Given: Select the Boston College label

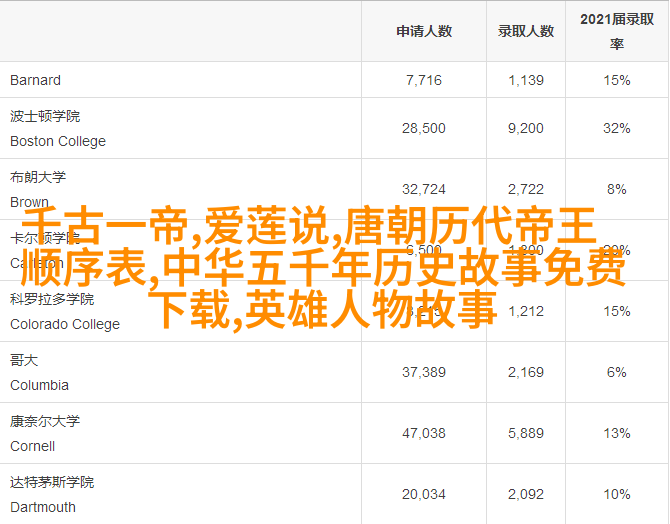Looking at the screenshot, I should tap(58, 141).
